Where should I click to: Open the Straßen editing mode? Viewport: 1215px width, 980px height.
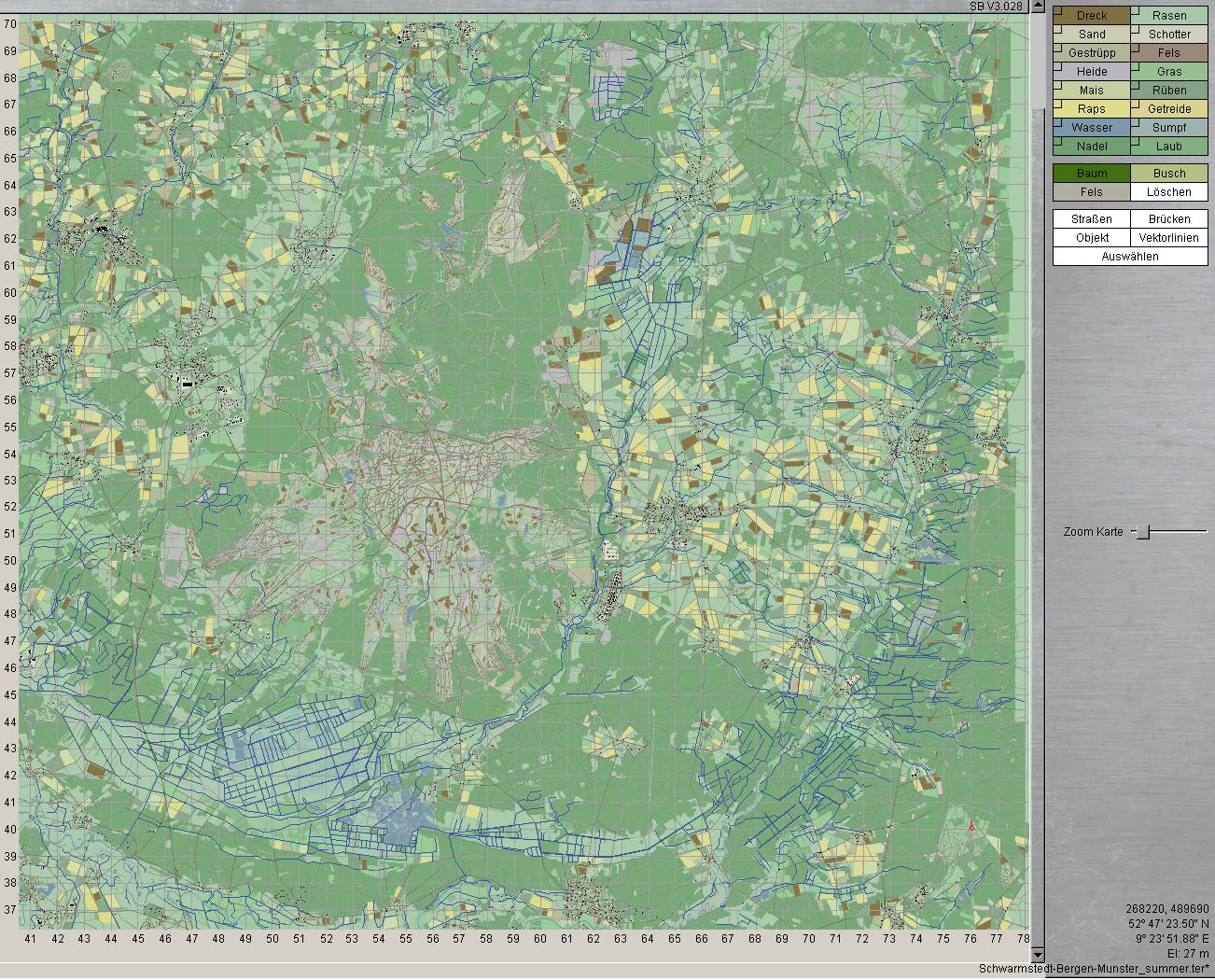[x=1092, y=219]
